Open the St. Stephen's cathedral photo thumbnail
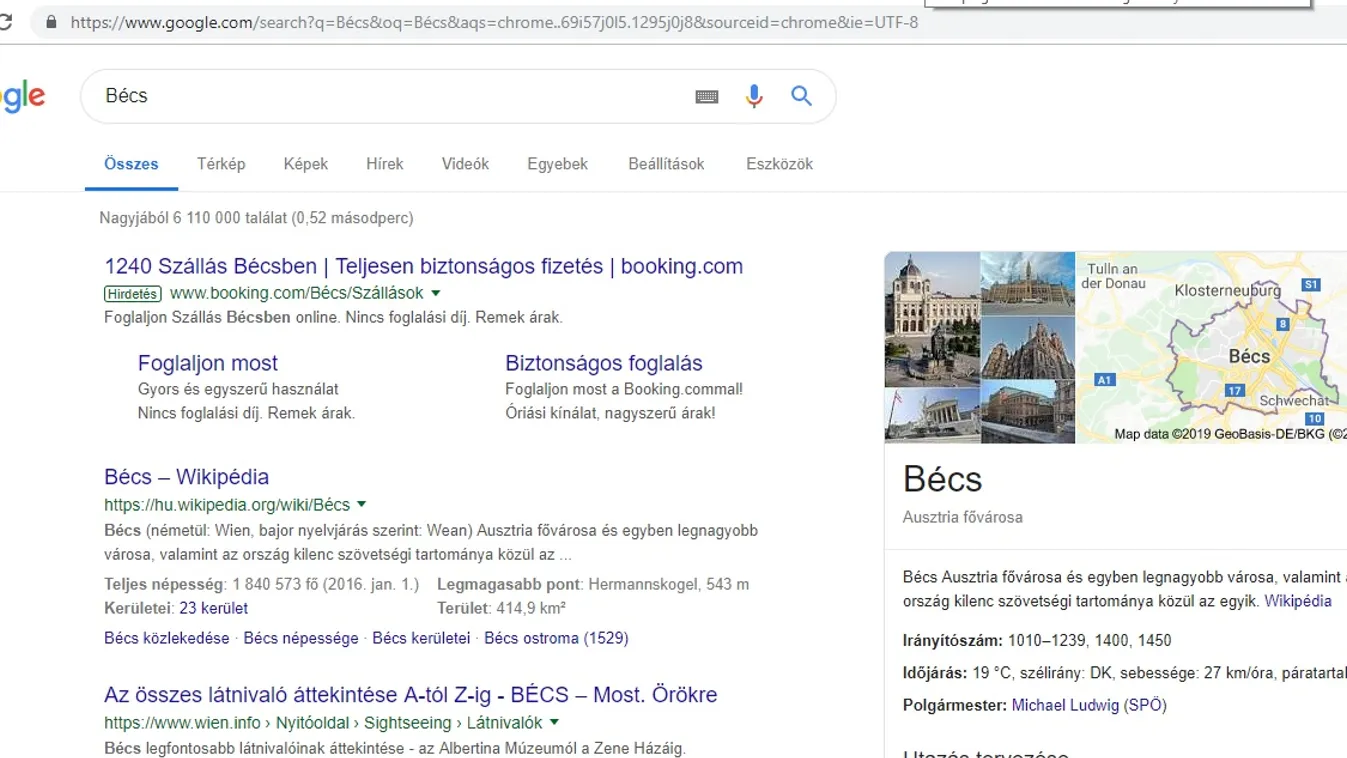 pyautogui.click(x=1028, y=347)
